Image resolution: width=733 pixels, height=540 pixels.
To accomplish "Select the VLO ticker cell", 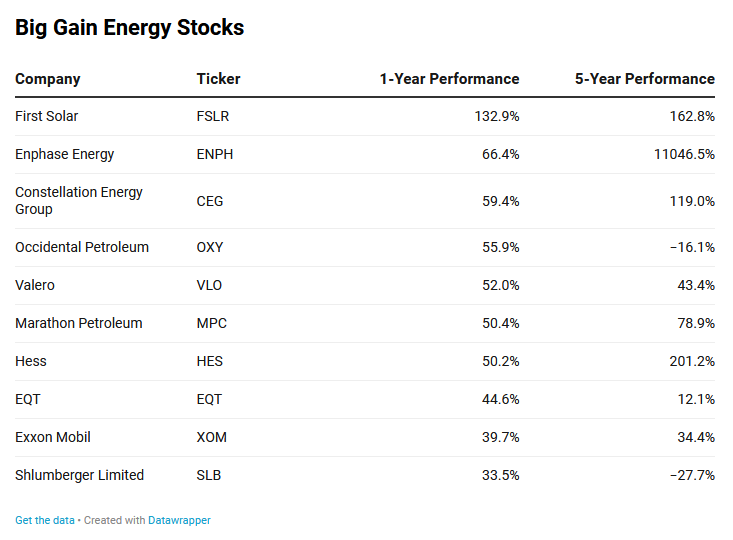I will coord(209,285).
